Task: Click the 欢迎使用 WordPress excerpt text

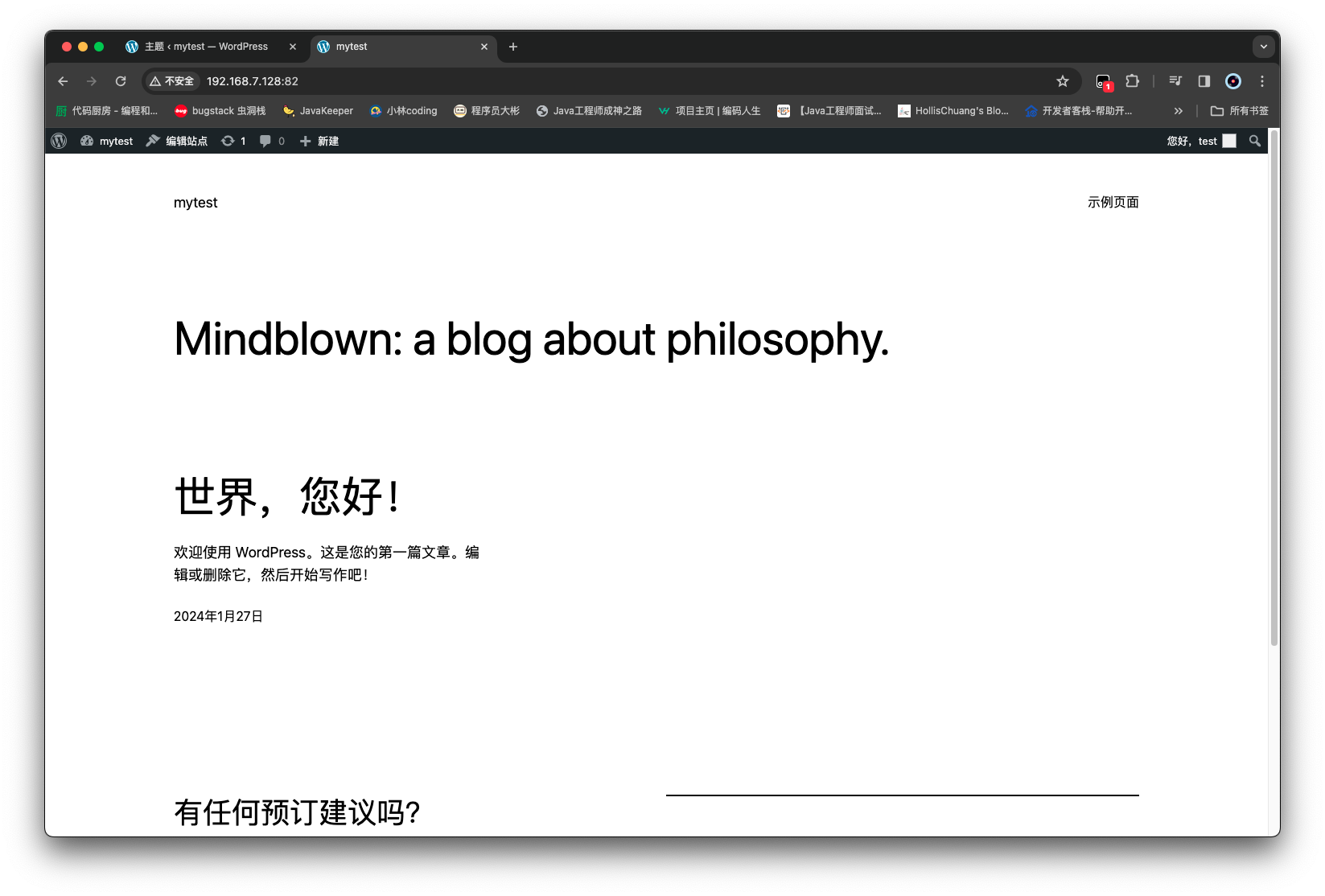Action: click(327, 564)
